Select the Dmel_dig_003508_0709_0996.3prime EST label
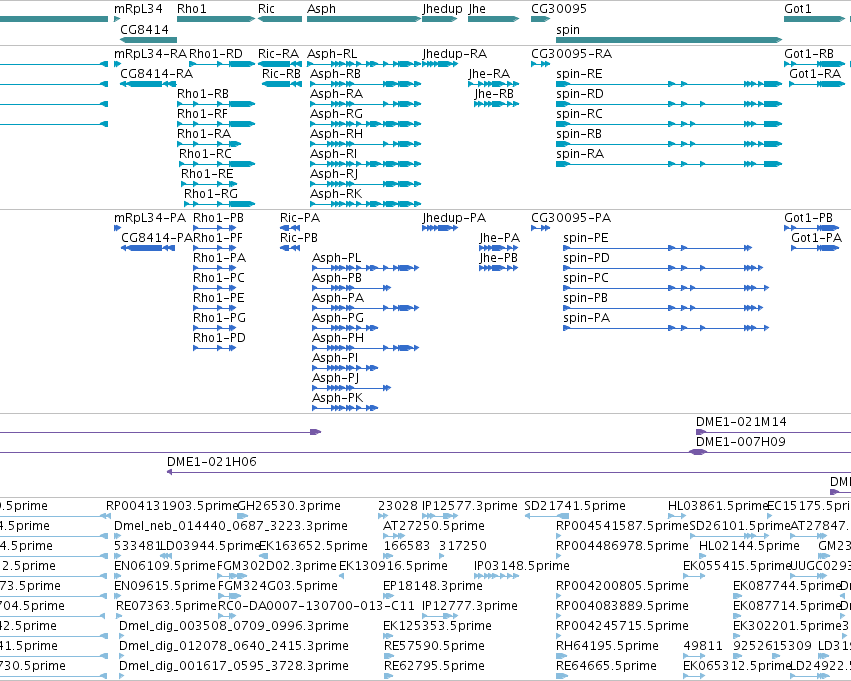The height and width of the screenshot is (681, 851). [x=233, y=626]
